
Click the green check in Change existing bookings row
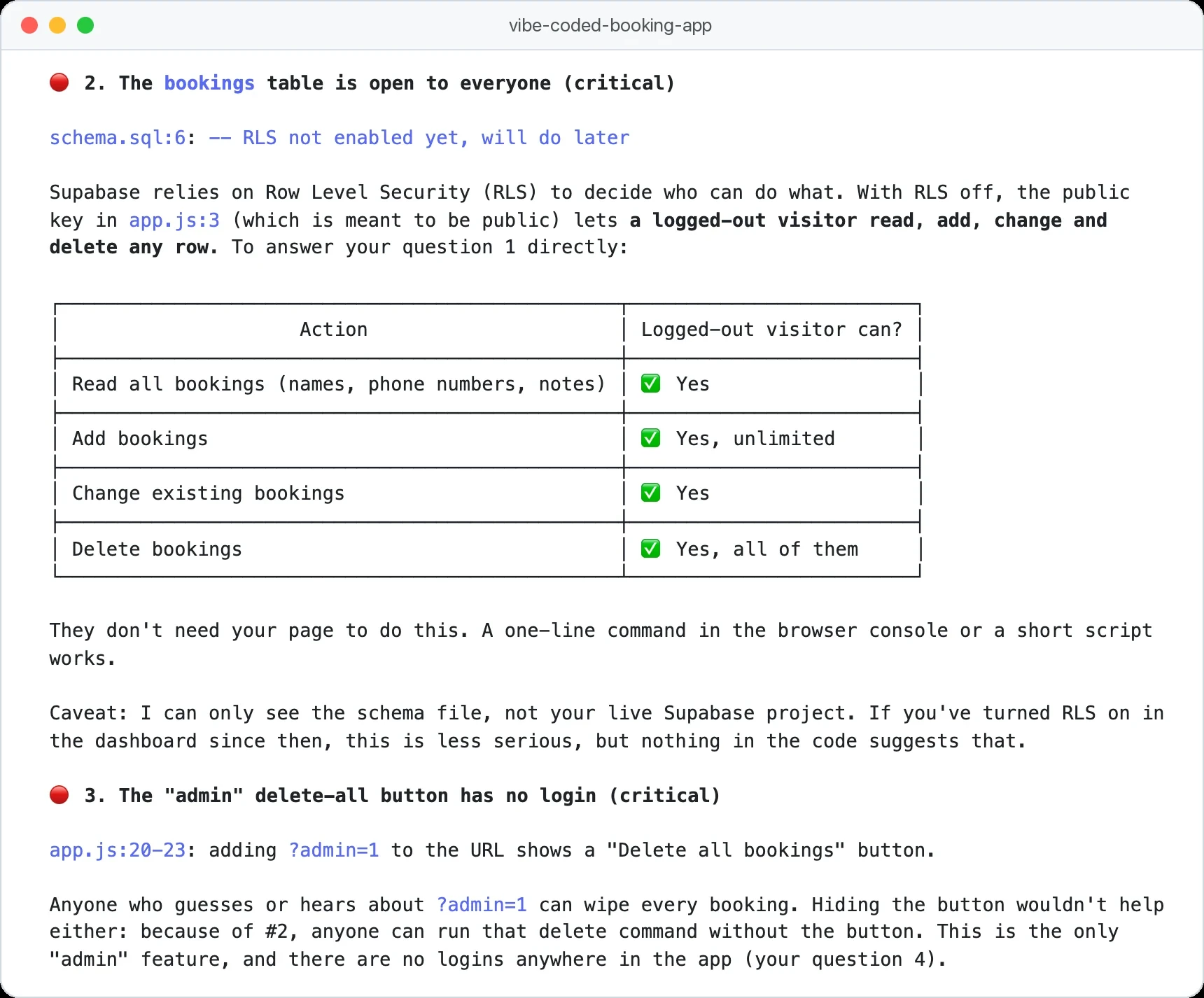(x=650, y=493)
